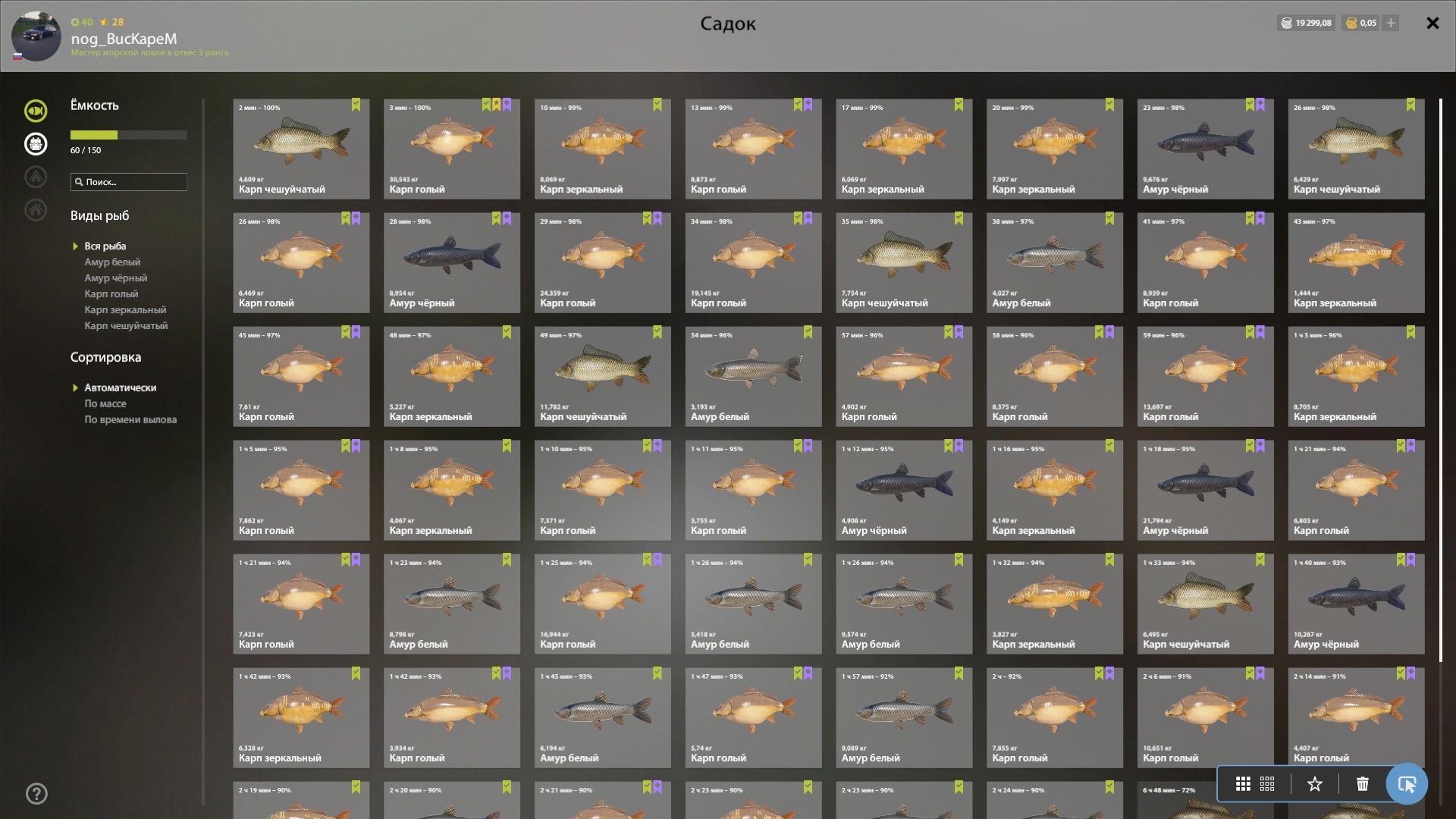1456x819 pixels.
Task: Open the second sidebar net icon
Action: tap(36, 144)
